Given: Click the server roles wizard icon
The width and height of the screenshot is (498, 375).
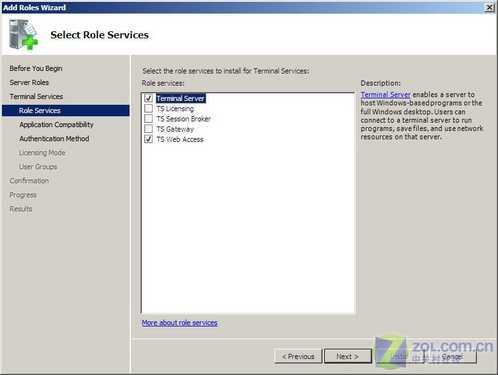Looking at the screenshot, I should click(x=23, y=34).
